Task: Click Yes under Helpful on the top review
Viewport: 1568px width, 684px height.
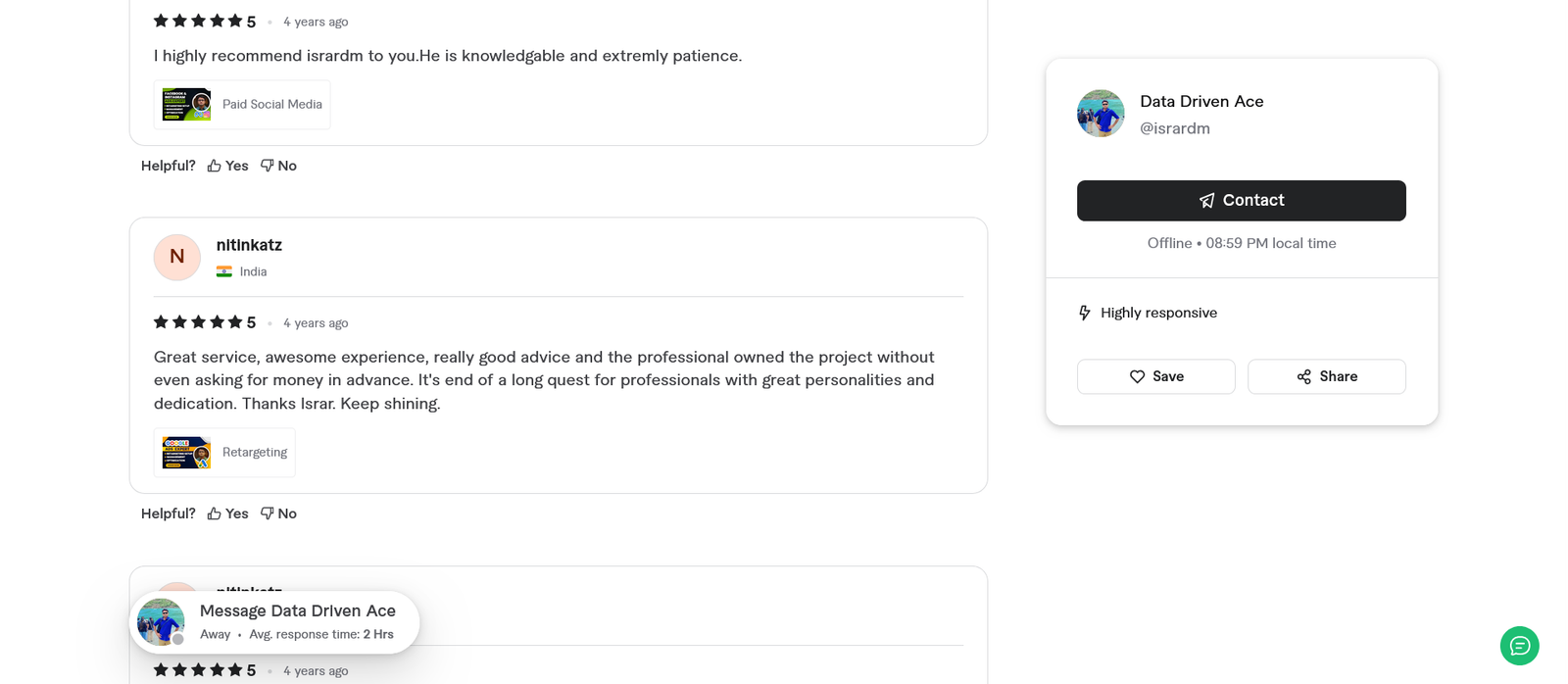Action: (226, 165)
